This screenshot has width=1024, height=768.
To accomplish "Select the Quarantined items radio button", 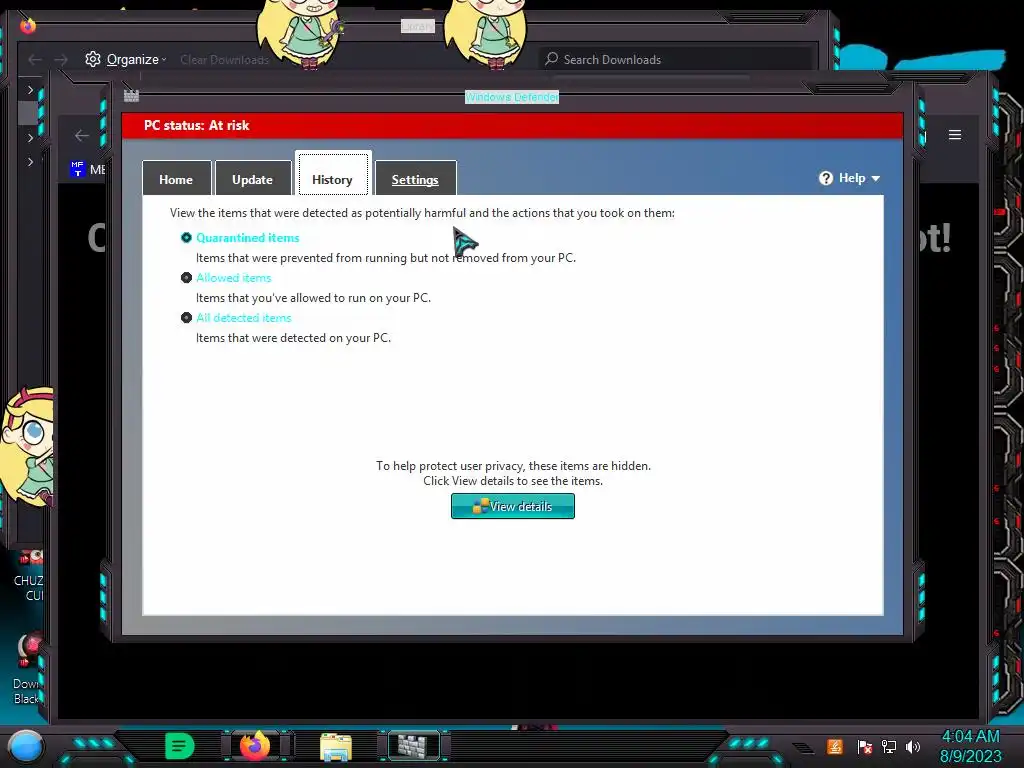I will [x=186, y=238].
